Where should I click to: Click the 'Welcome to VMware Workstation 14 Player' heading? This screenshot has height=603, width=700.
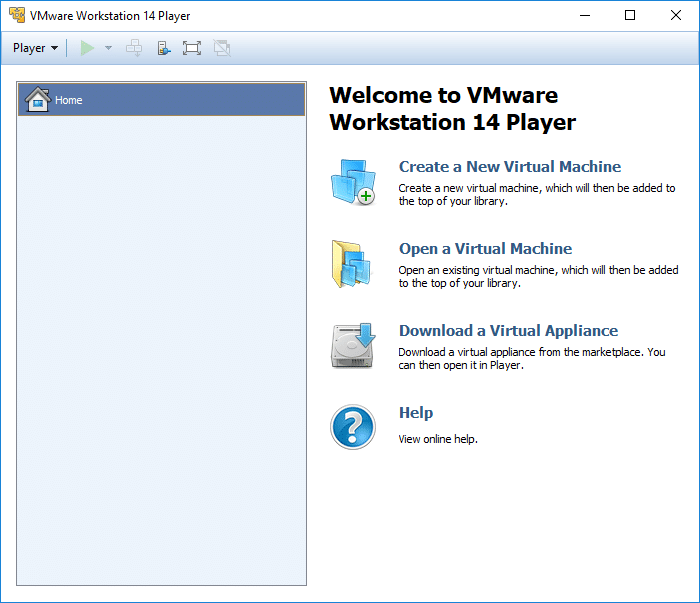453,108
